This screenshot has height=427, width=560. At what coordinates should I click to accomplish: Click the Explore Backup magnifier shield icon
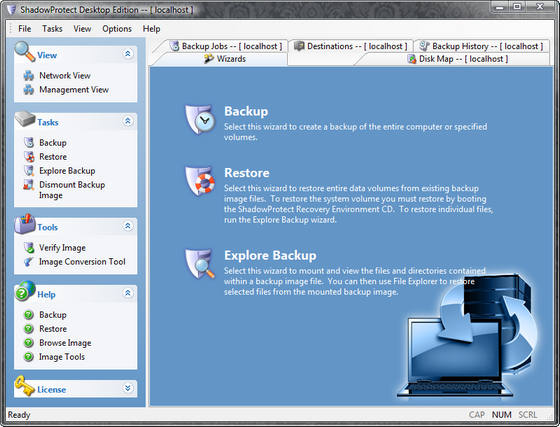click(x=200, y=264)
